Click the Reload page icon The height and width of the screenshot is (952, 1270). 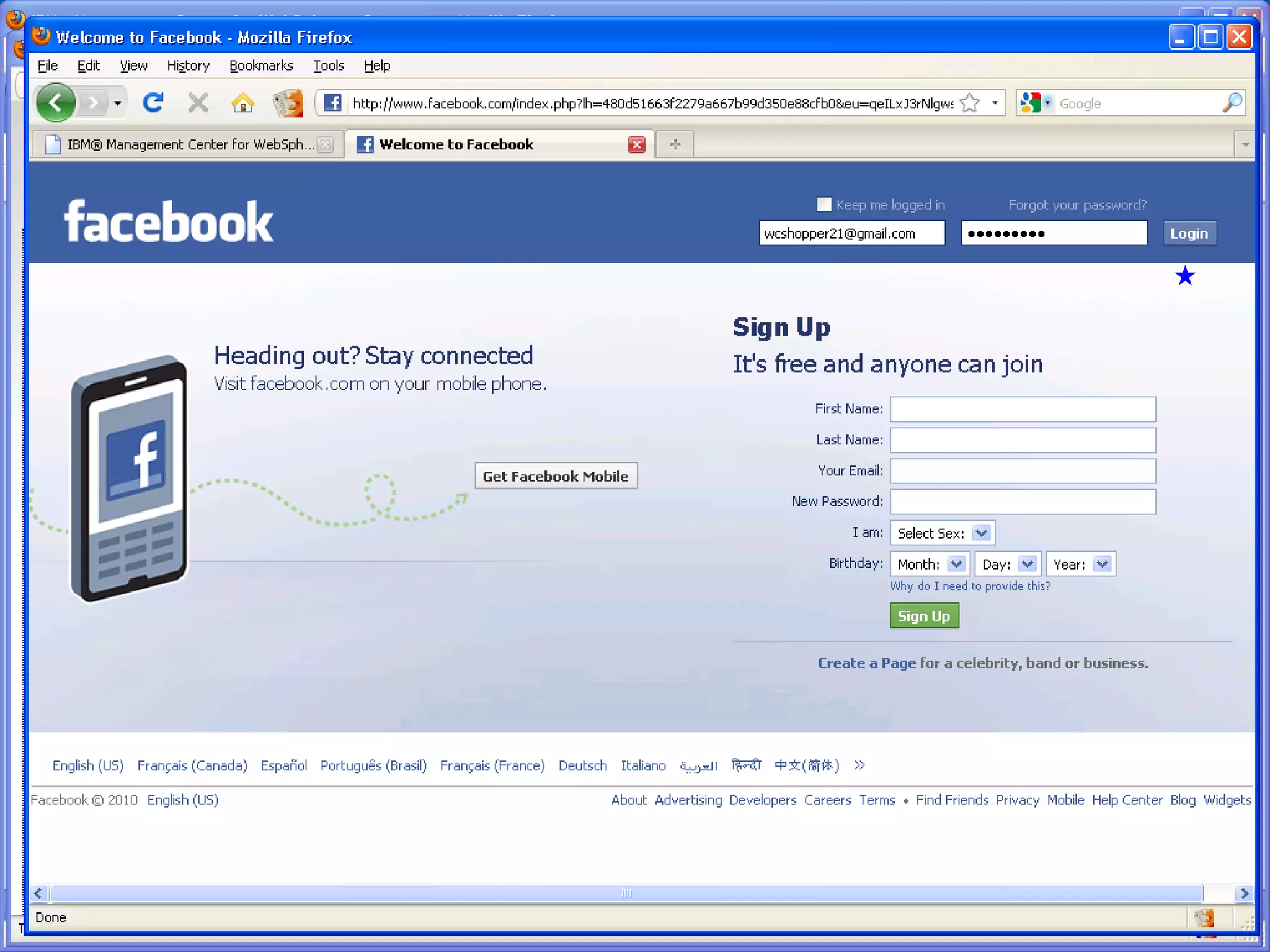pos(153,102)
